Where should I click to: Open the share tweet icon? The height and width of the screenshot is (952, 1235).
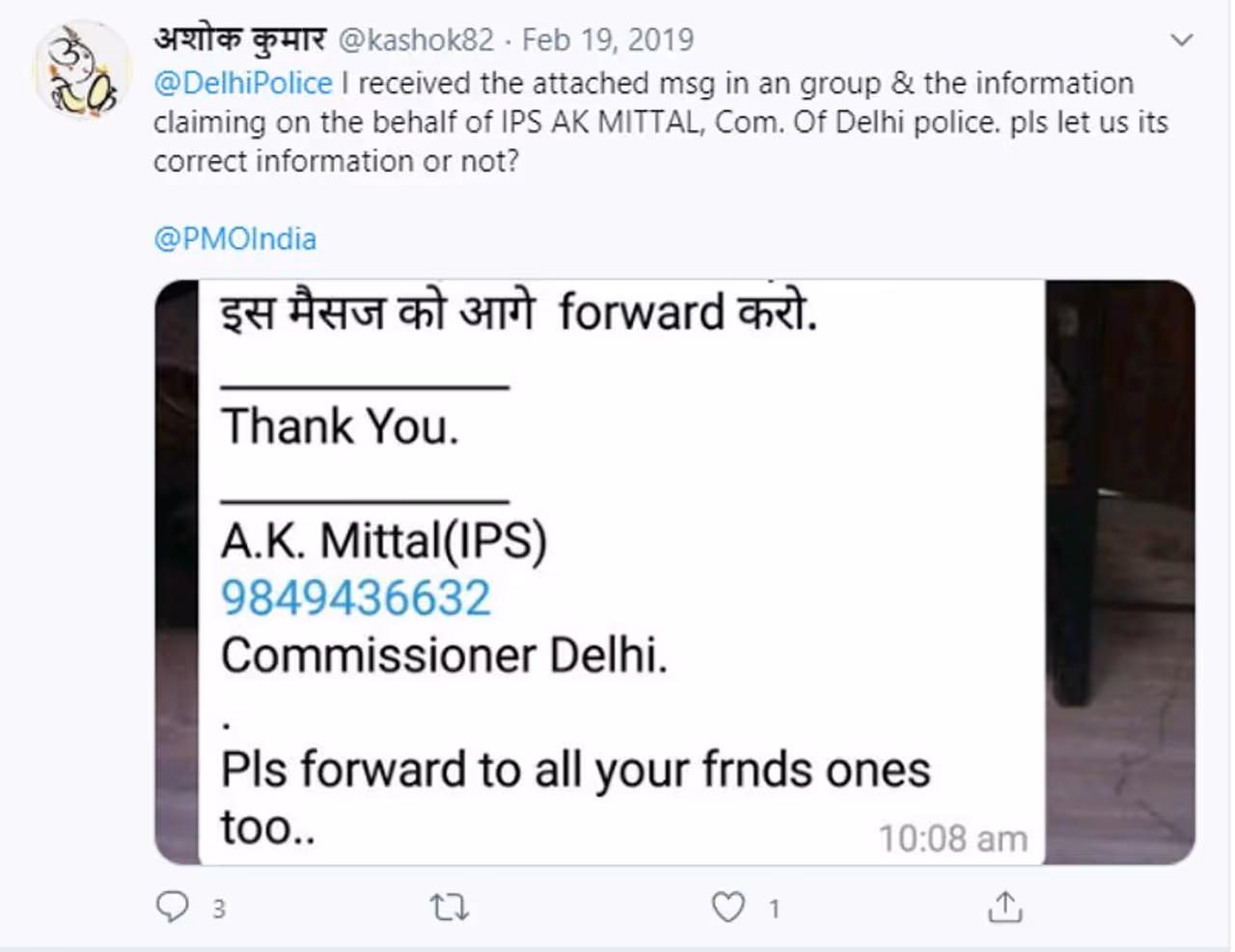click(x=1004, y=908)
